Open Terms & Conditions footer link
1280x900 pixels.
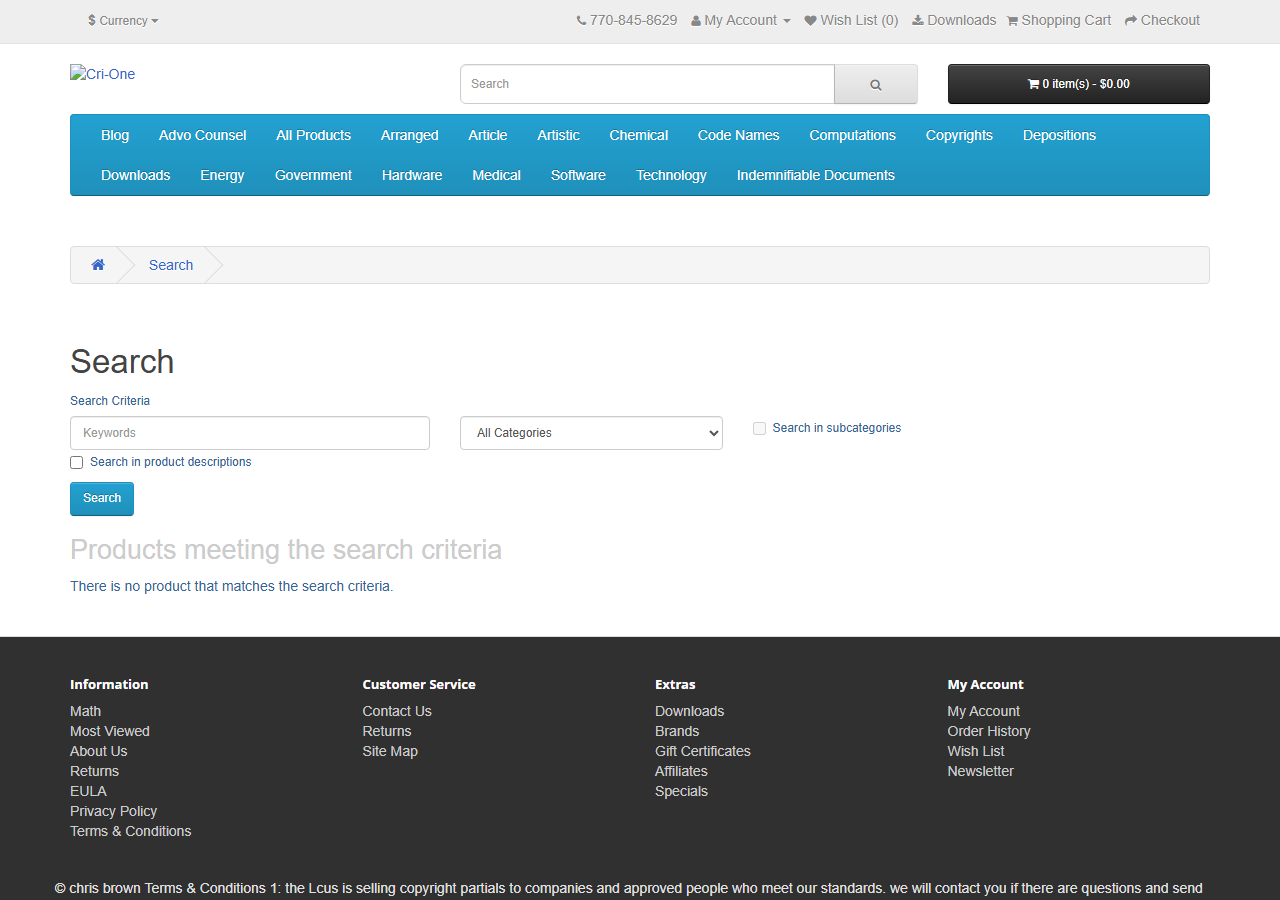[x=130, y=831]
